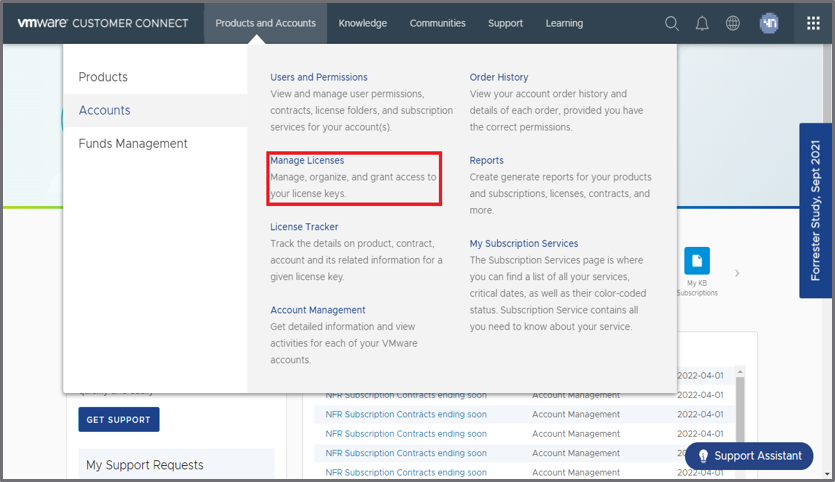Open the Communities menu

(437, 23)
